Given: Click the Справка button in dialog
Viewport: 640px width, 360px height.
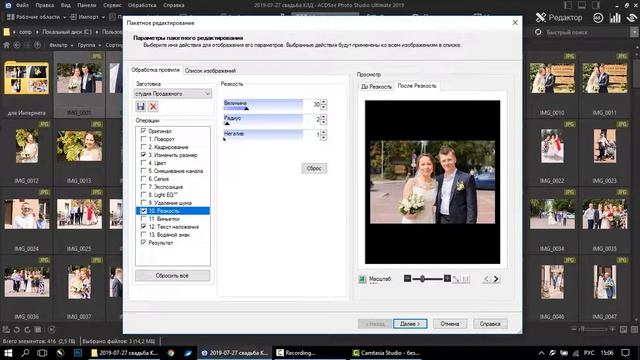Looking at the screenshot, I should click(490, 324).
